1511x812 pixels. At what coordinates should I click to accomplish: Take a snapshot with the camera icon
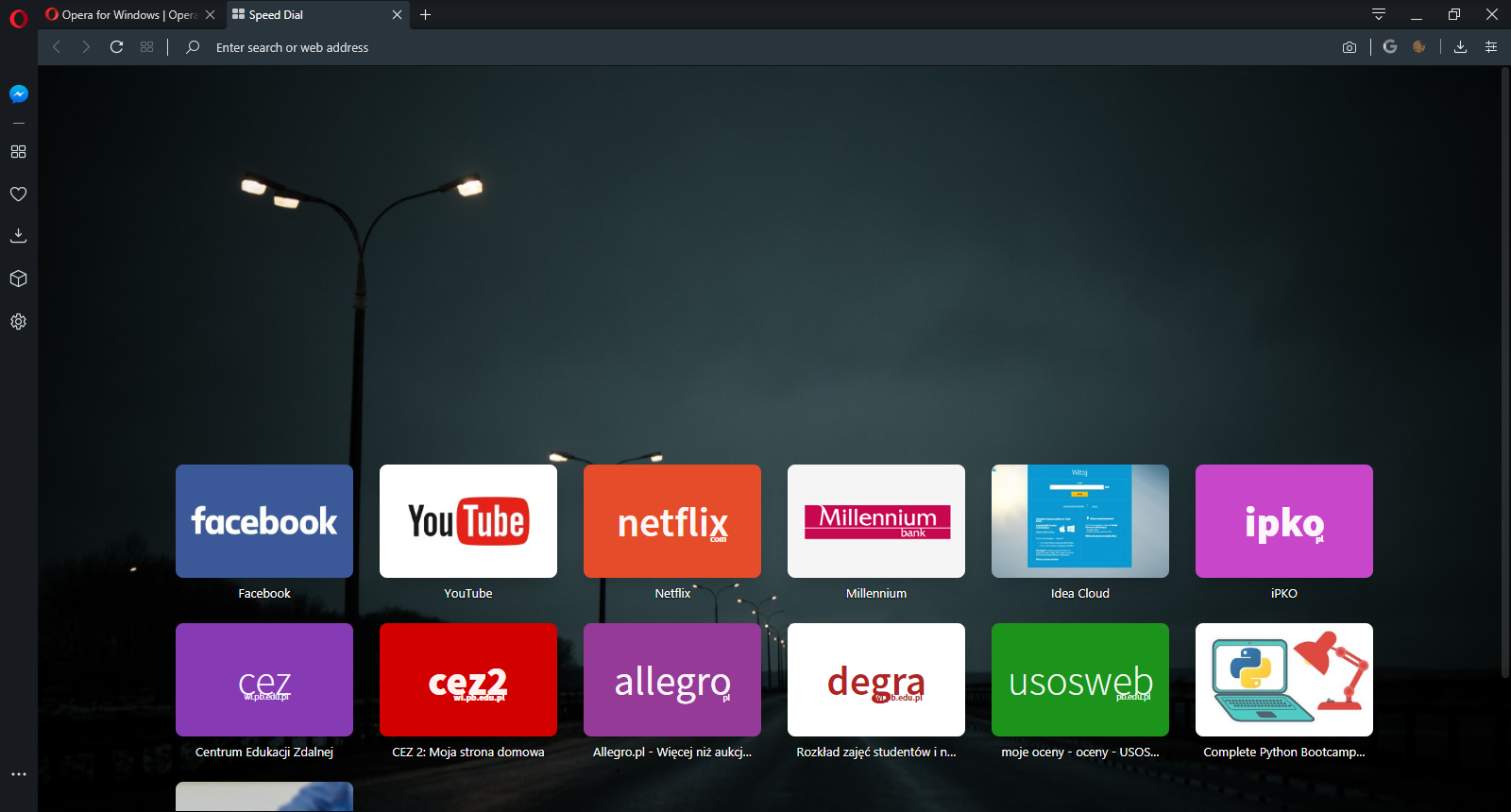1350,47
